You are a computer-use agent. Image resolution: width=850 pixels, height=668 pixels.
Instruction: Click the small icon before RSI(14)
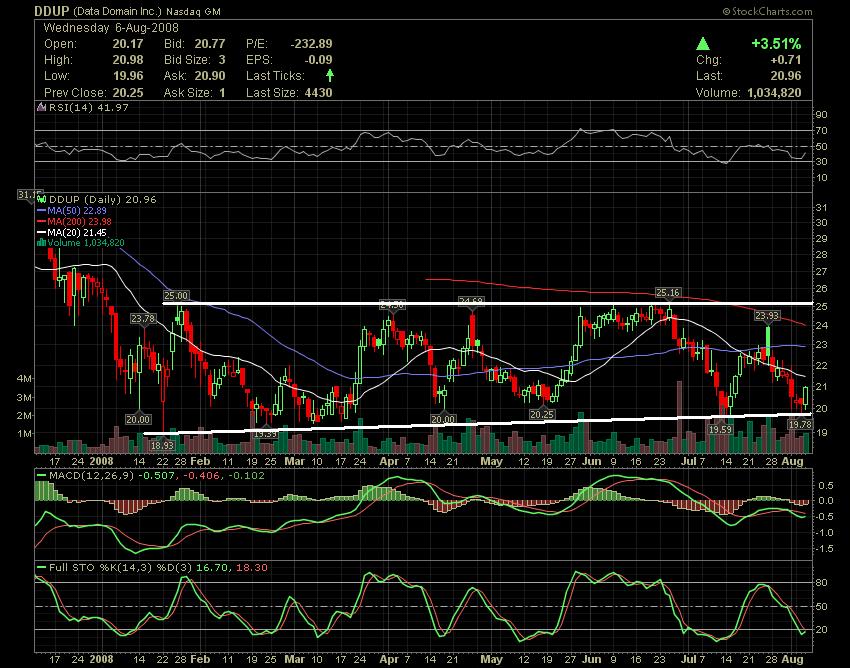[x=41, y=107]
